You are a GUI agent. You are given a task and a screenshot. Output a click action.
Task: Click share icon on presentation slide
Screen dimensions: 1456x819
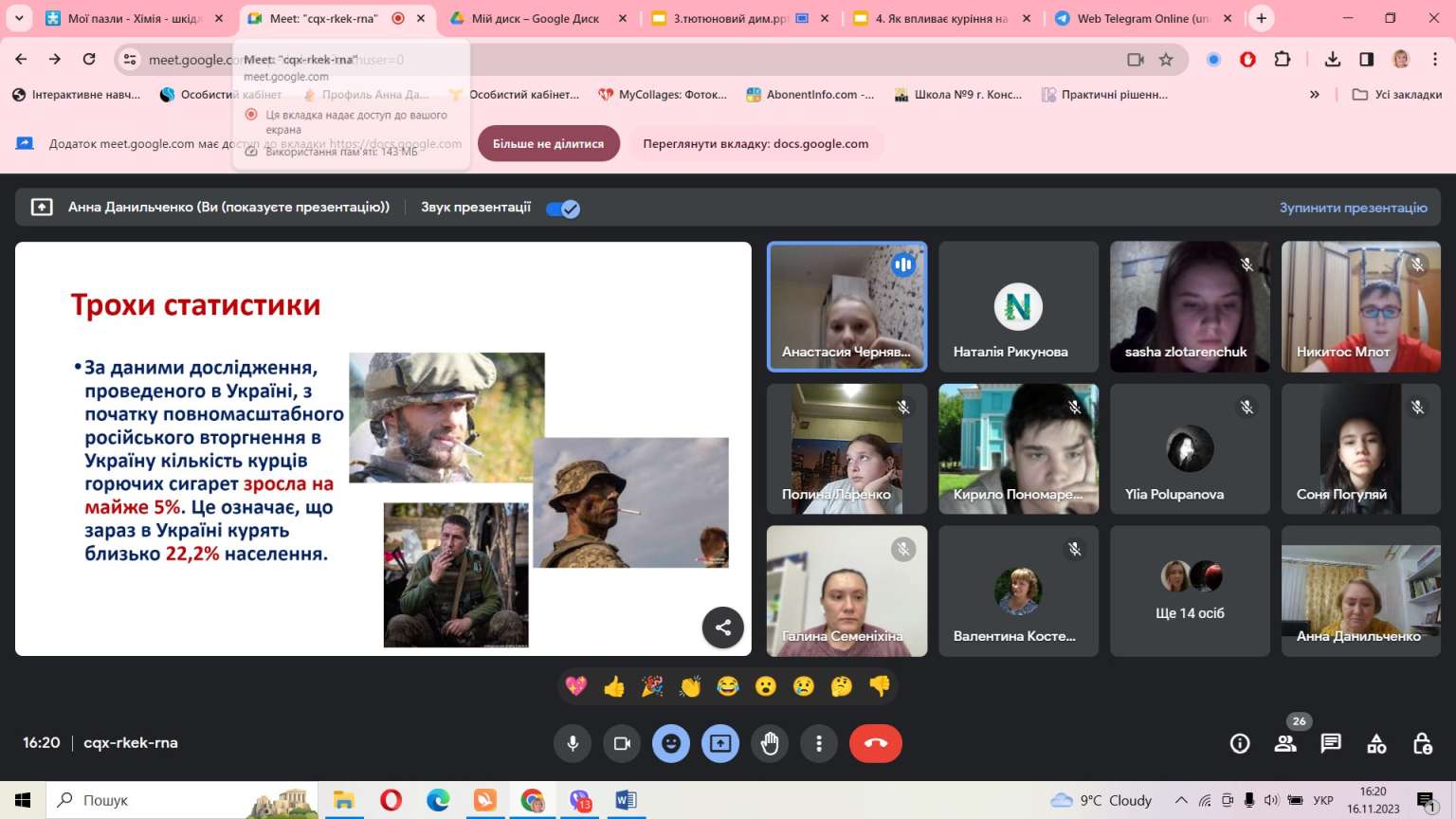click(723, 628)
